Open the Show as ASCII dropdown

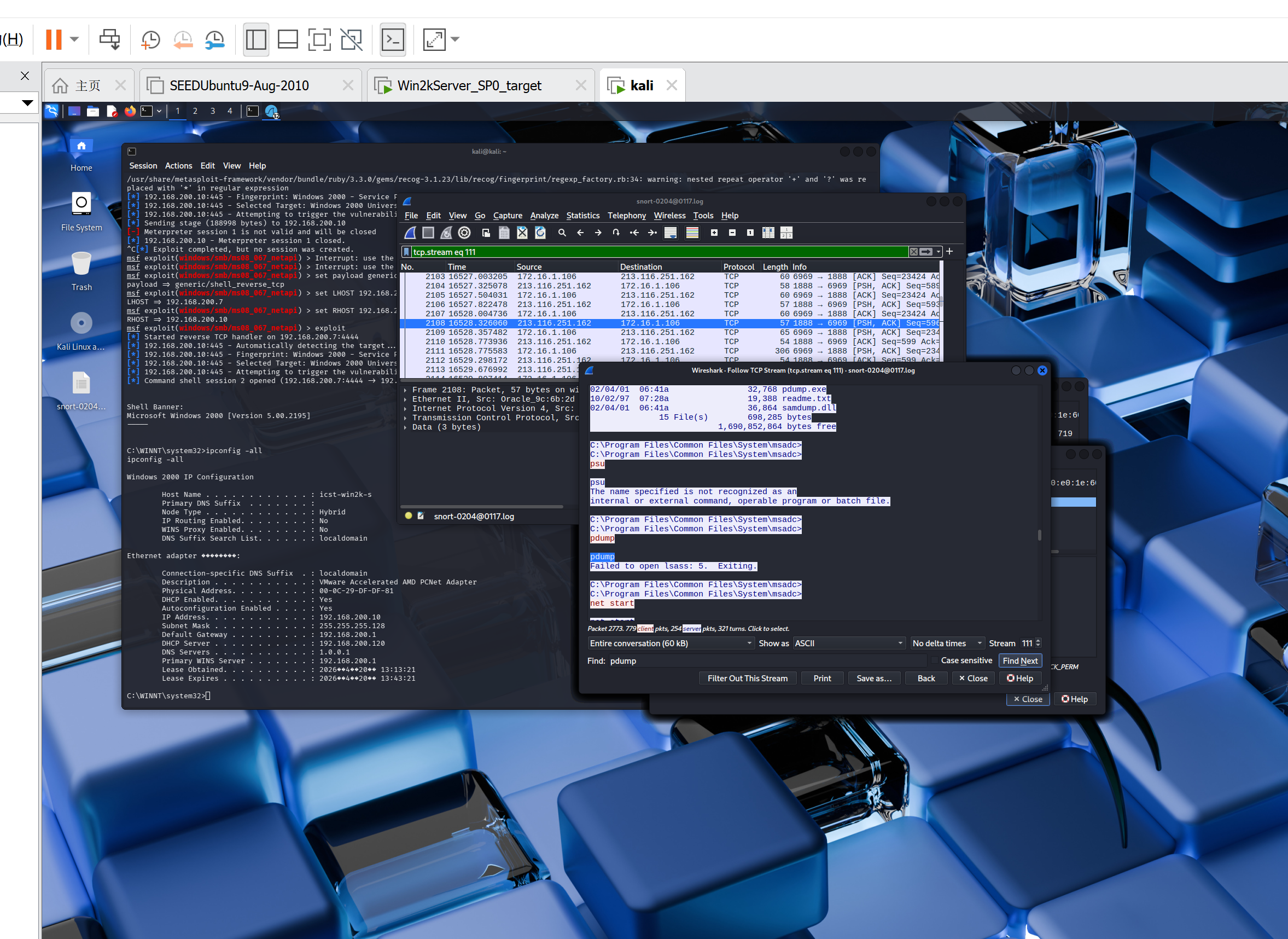pos(848,643)
